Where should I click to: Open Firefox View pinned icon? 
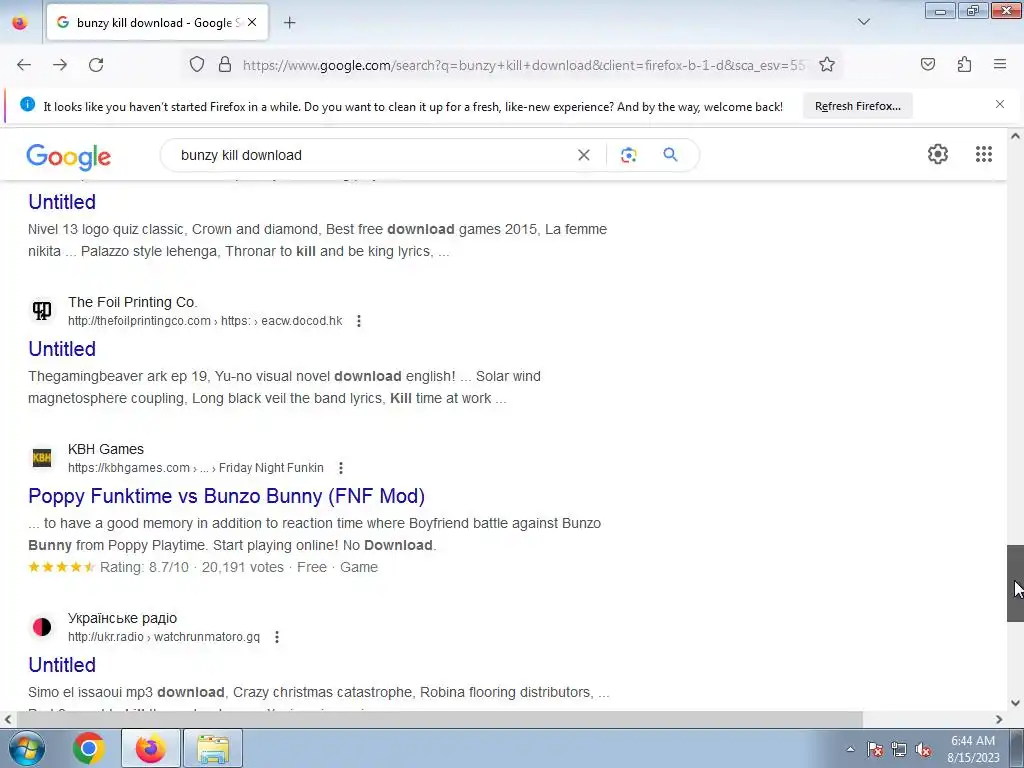click(20, 23)
